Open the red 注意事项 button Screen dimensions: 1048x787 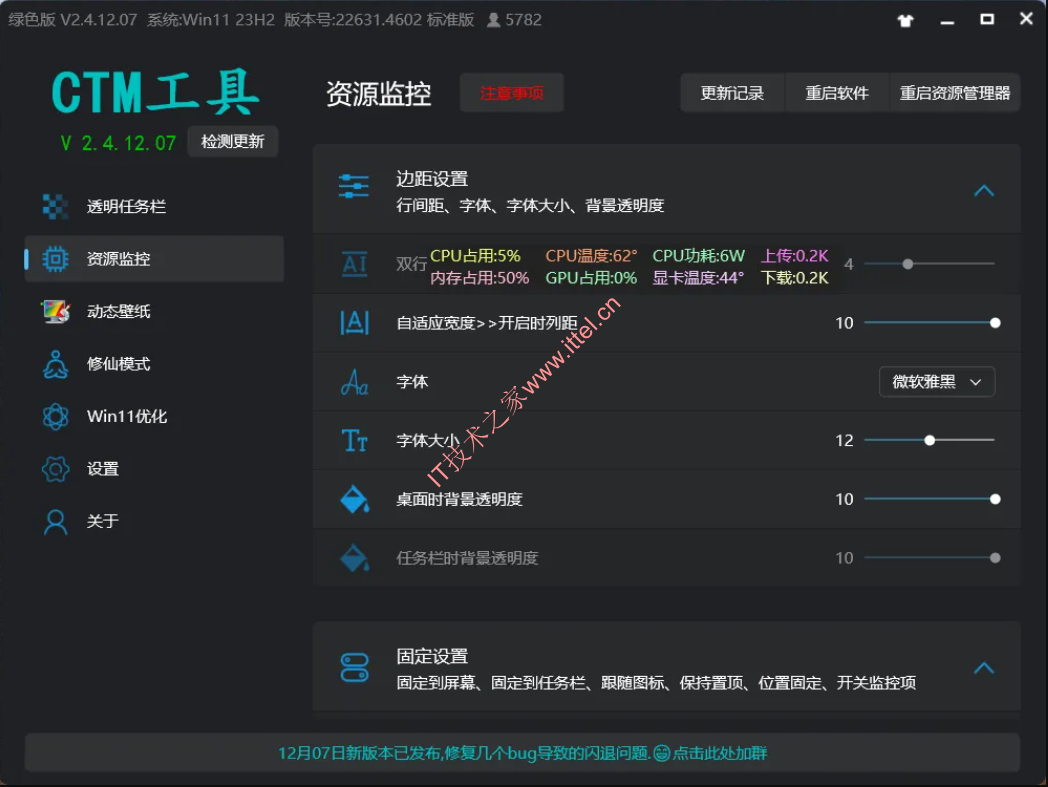pos(512,93)
